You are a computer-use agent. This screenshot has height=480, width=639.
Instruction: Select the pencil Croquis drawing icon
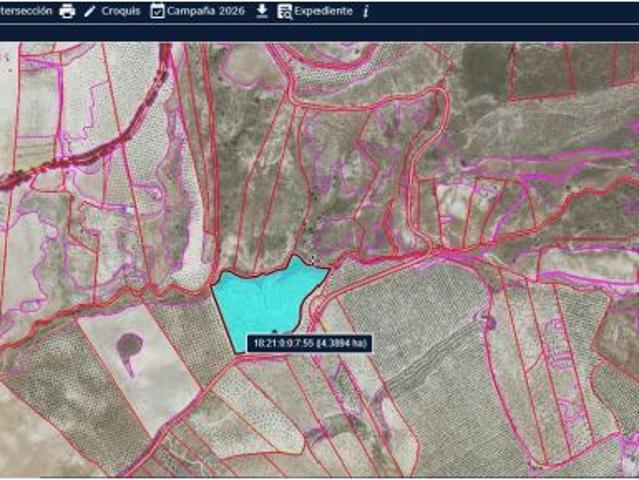click(89, 11)
